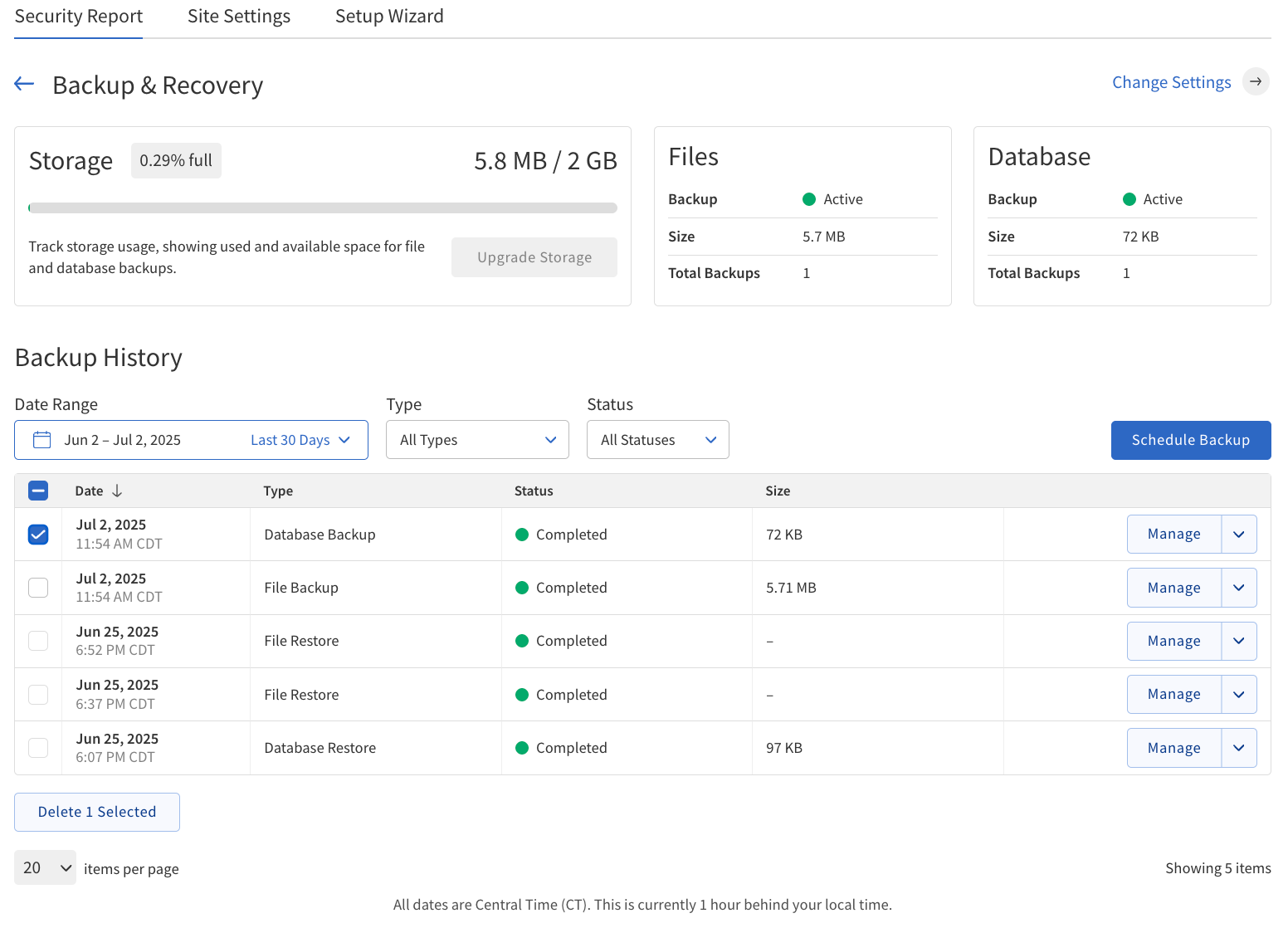The width and height of the screenshot is (1288, 928).
Task: Click the Status column header
Action: click(534, 491)
